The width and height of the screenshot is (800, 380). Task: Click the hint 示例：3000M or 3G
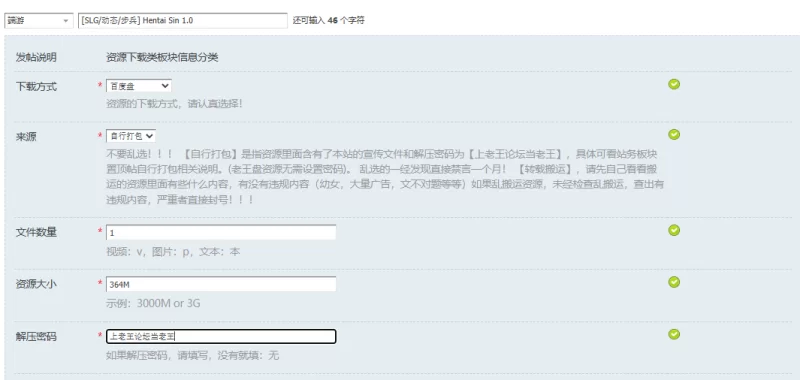click(x=153, y=303)
